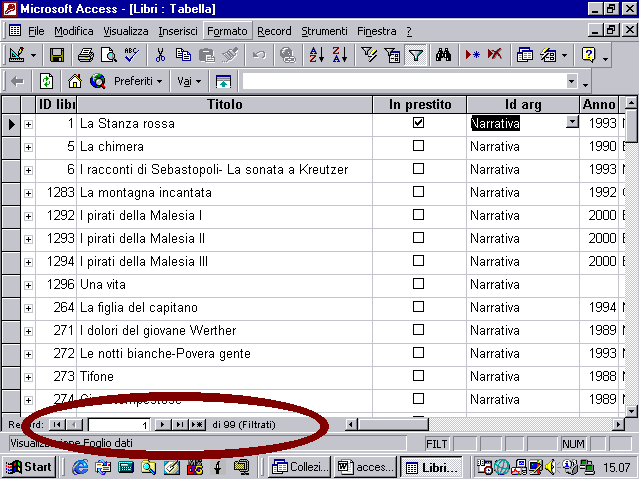
Task: Click the Format Painter brush icon
Action: 230,55
